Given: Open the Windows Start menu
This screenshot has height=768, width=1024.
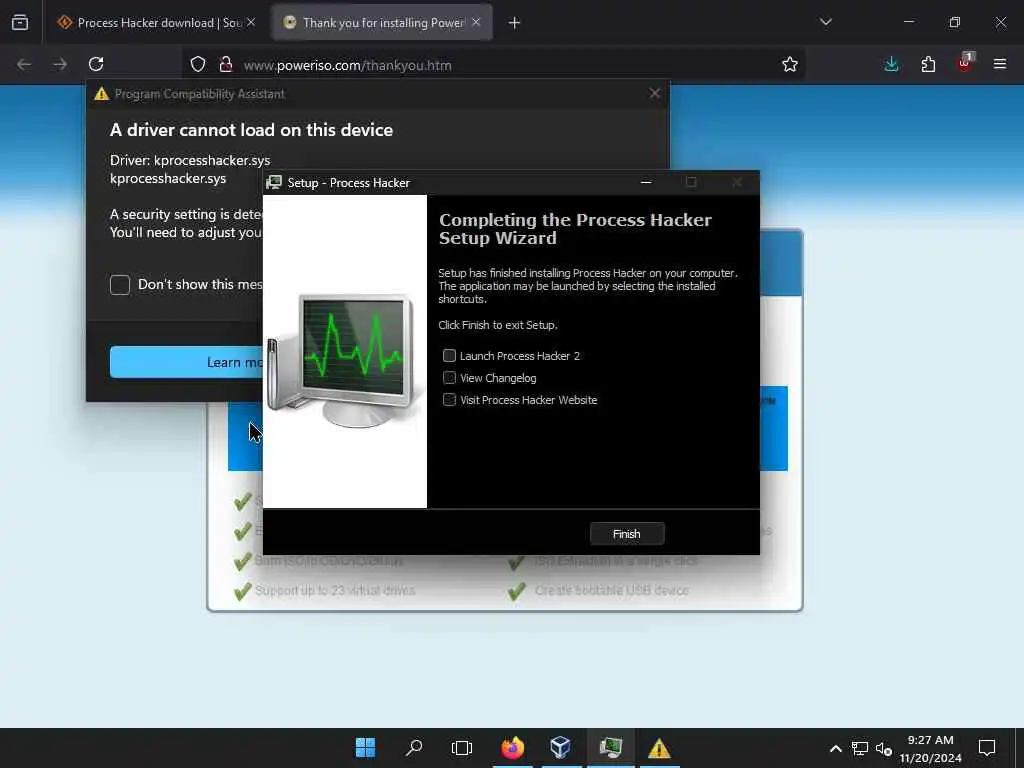Looking at the screenshot, I should [x=365, y=747].
